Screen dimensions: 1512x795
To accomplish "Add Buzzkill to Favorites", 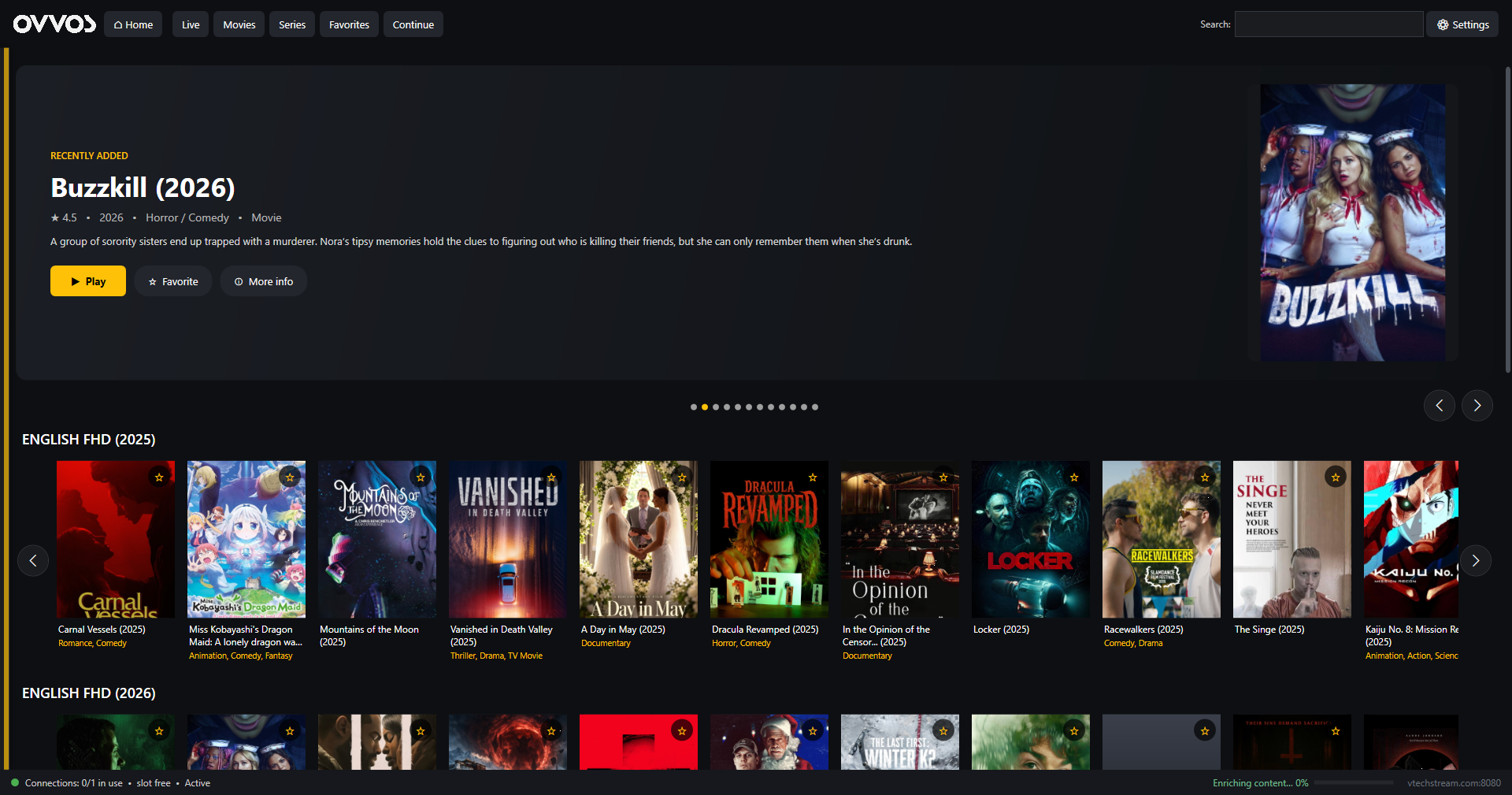I will pos(173,281).
